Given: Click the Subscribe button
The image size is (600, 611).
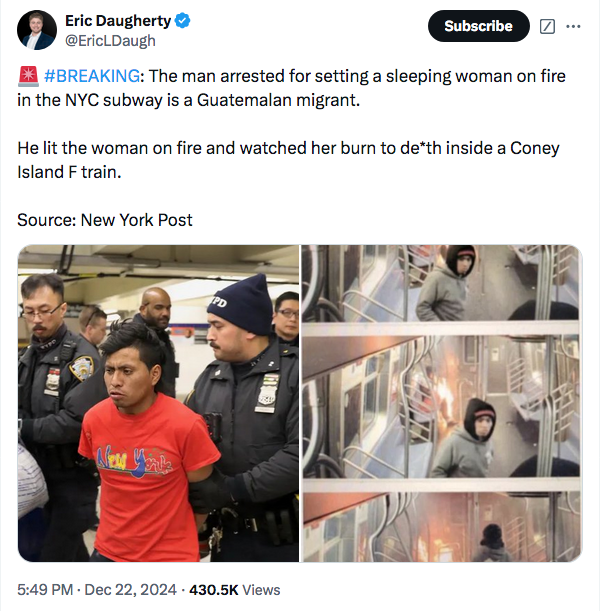Looking at the screenshot, I should (479, 26).
